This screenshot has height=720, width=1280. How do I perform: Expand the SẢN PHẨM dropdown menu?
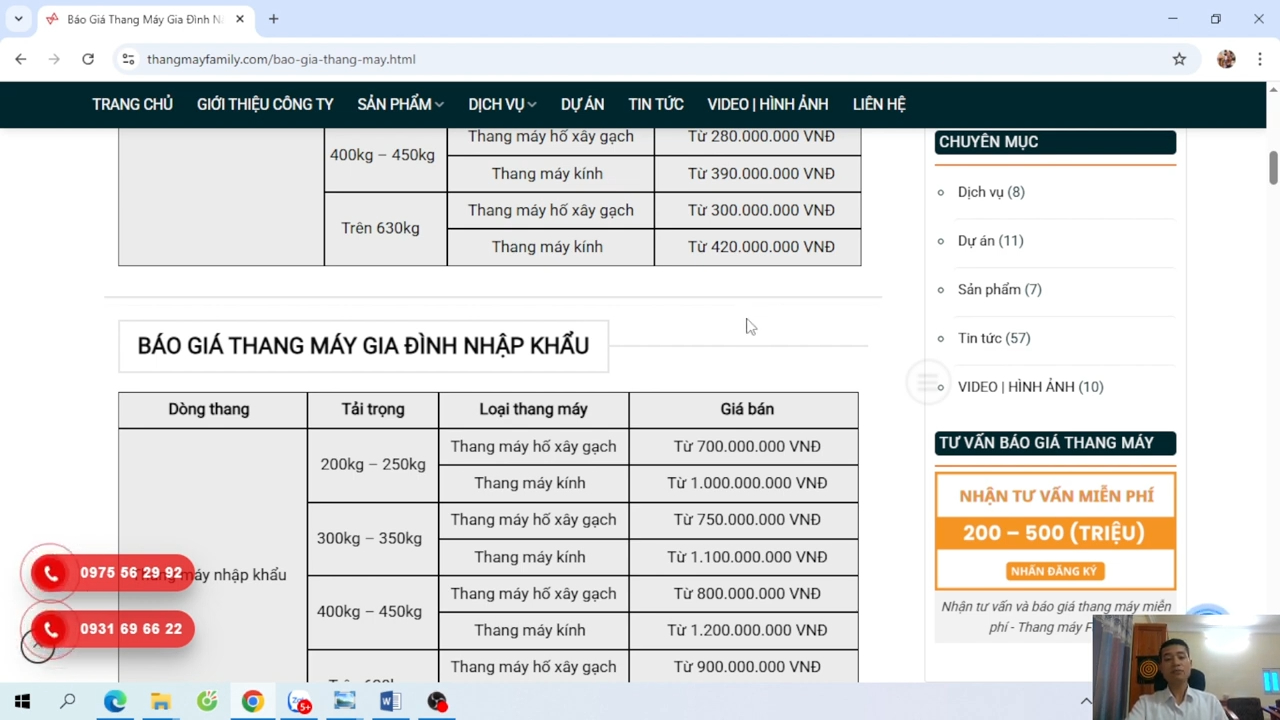click(400, 104)
